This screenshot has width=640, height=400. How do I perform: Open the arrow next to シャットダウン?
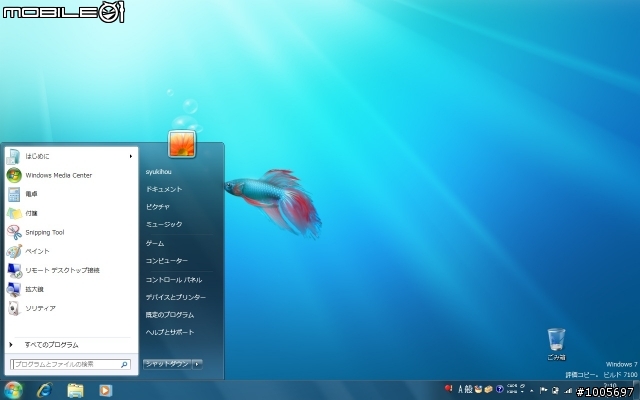198,364
